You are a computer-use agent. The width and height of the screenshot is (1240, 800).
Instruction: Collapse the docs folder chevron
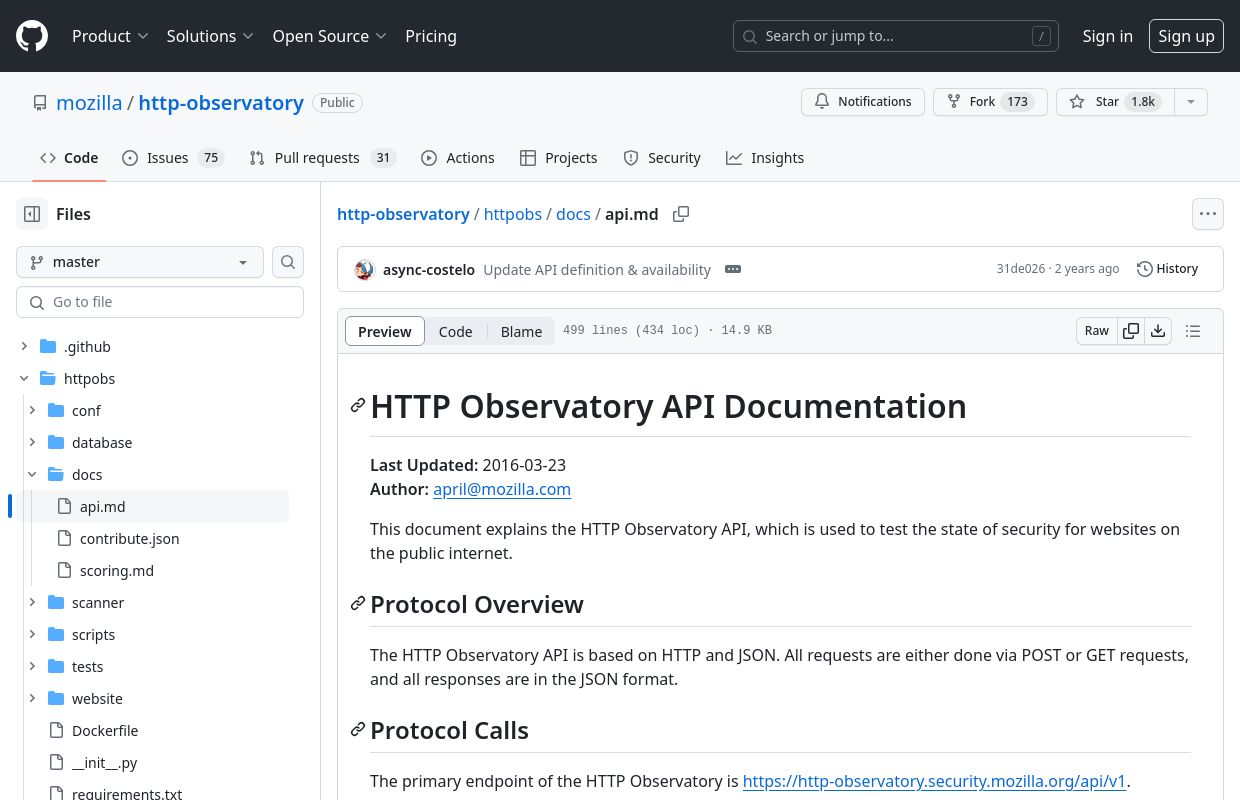pos(32,475)
